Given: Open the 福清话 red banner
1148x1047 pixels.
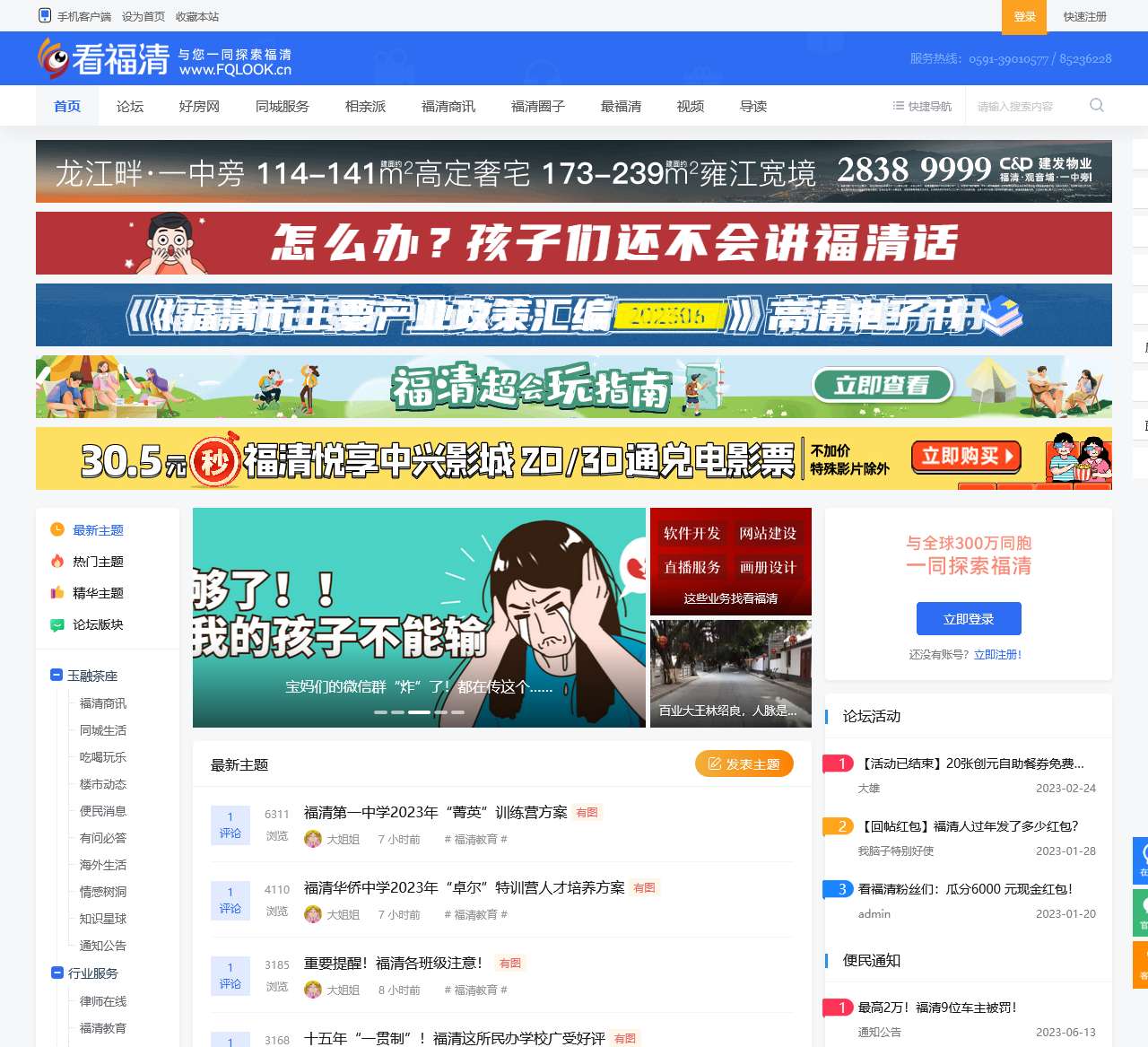Looking at the screenshot, I should 574,243.
